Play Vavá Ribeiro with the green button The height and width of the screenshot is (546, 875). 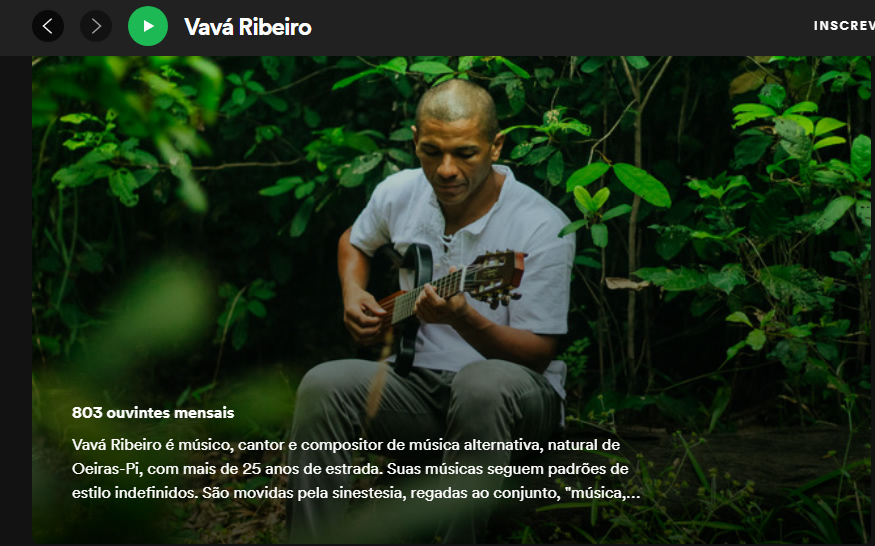(148, 26)
